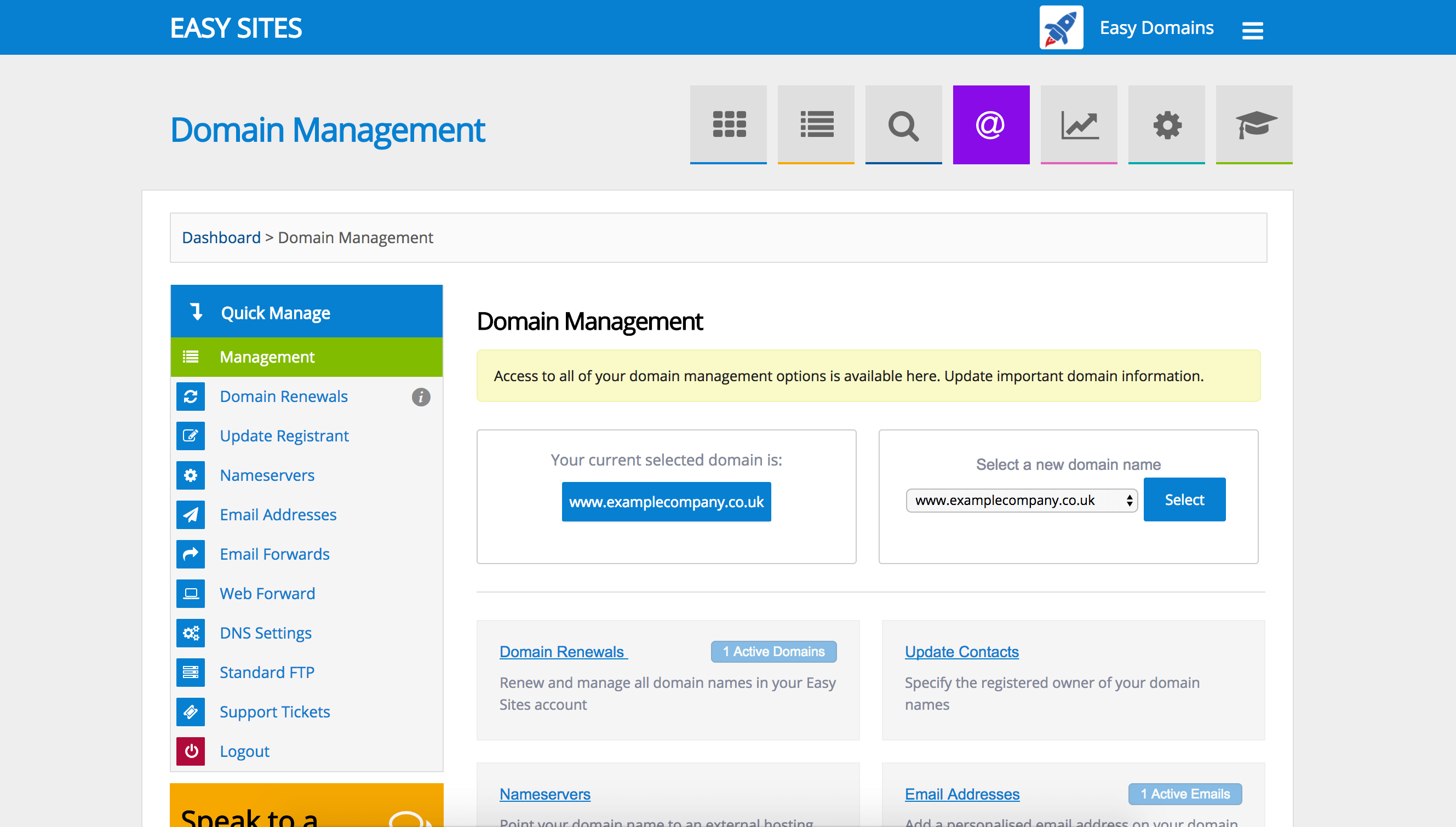Open the grid view toolbar icon
Screen dimensions: 1456x827
[729, 124]
